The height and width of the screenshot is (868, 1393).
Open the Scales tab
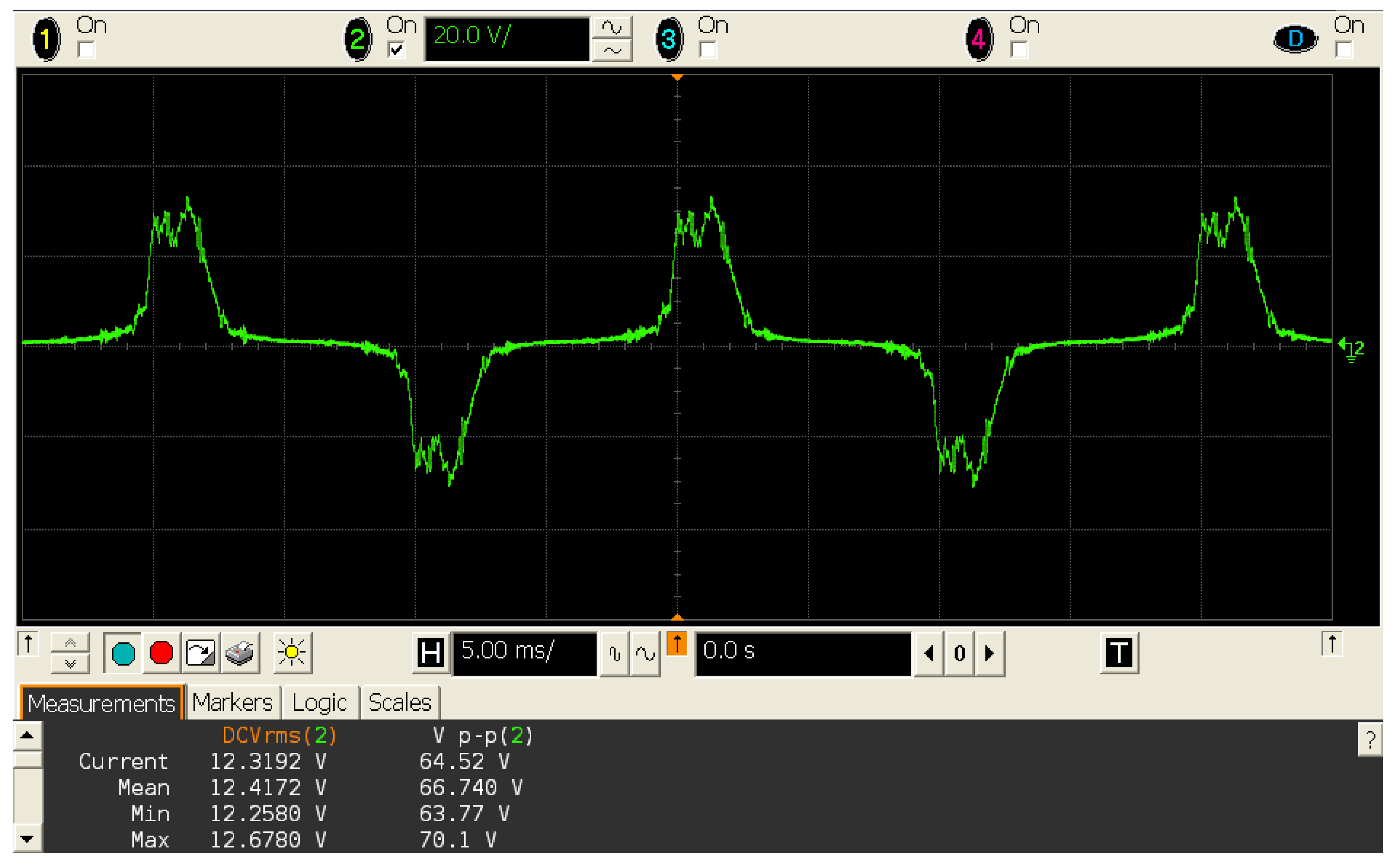point(399,701)
